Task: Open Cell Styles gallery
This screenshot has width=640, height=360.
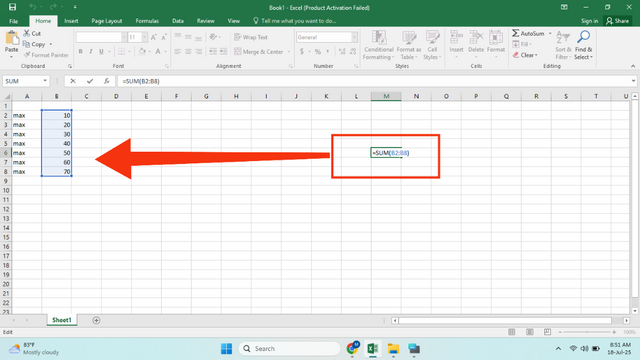Action: click(432, 45)
